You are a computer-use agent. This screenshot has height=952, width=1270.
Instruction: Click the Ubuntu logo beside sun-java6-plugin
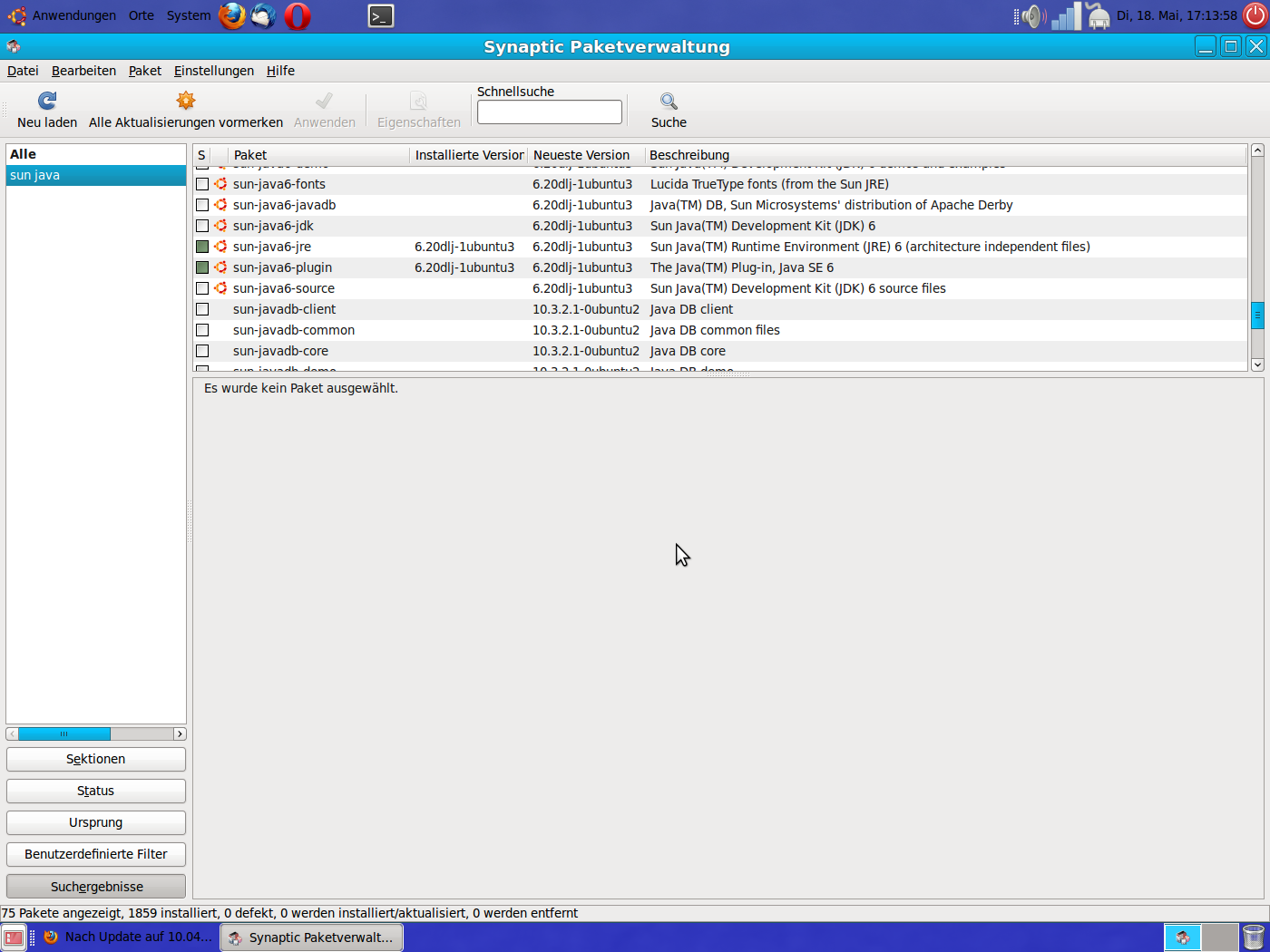[220, 267]
